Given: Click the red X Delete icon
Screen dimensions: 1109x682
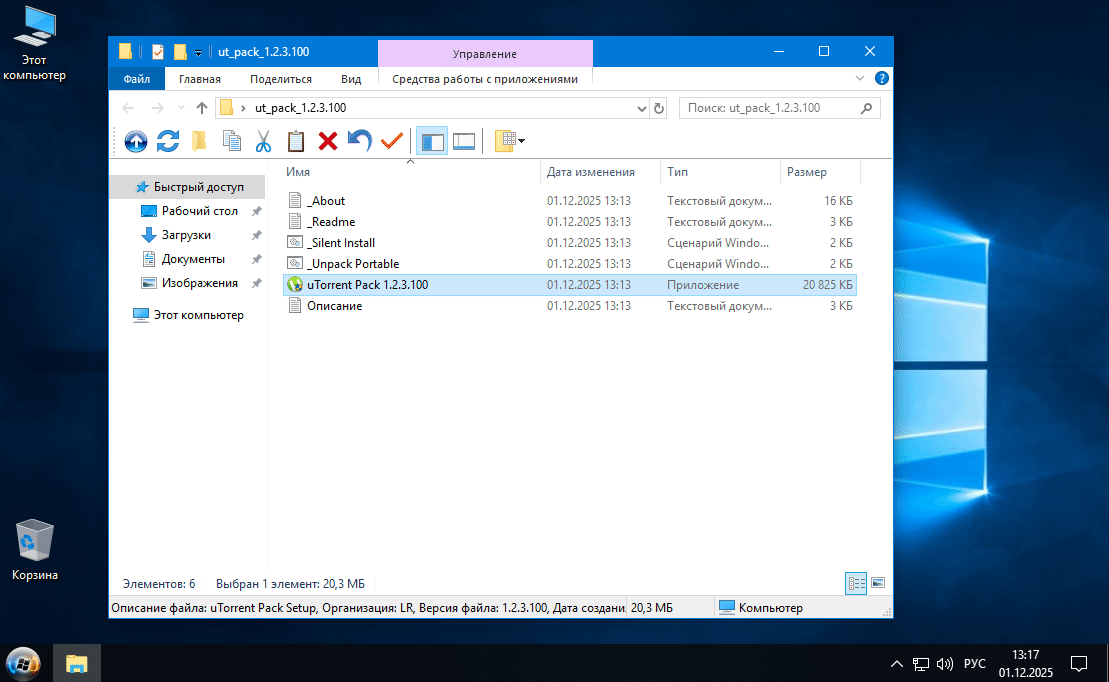Looking at the screenshot, I should coord(327,142).
